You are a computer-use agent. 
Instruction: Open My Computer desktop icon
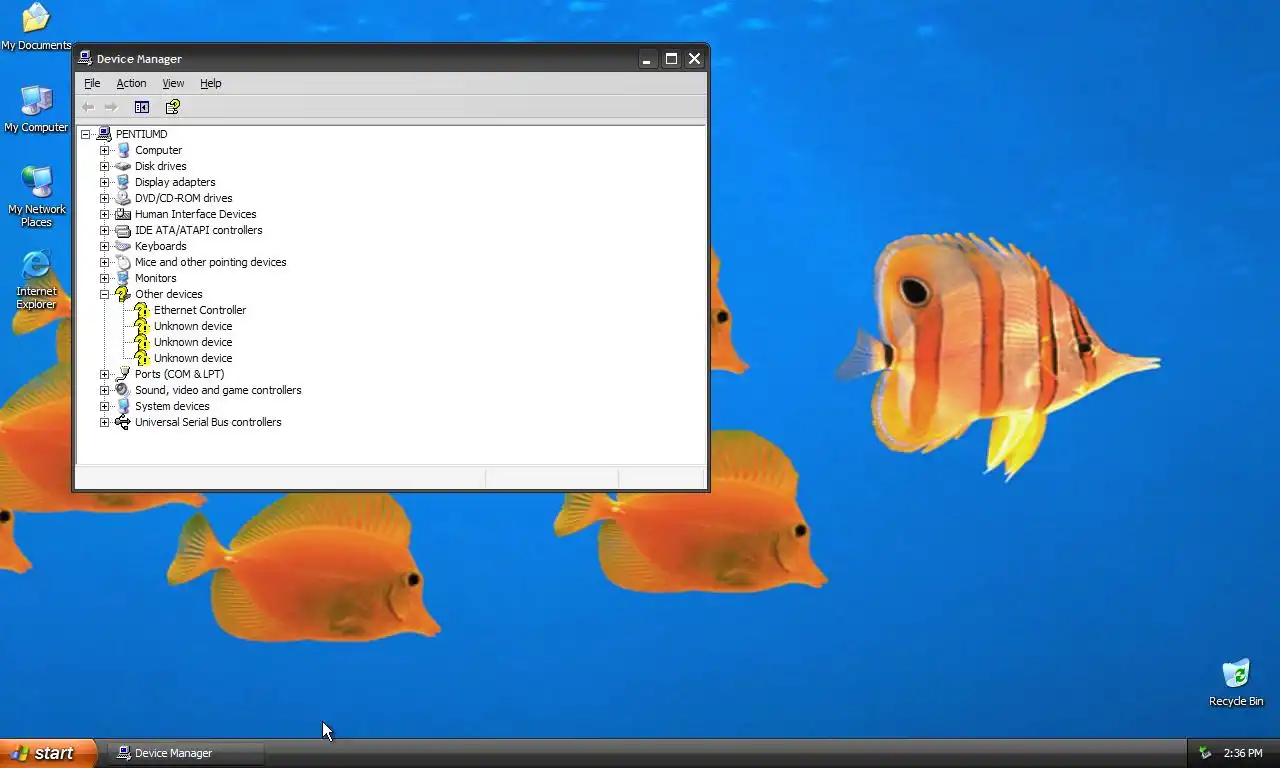tap(36, 109)
